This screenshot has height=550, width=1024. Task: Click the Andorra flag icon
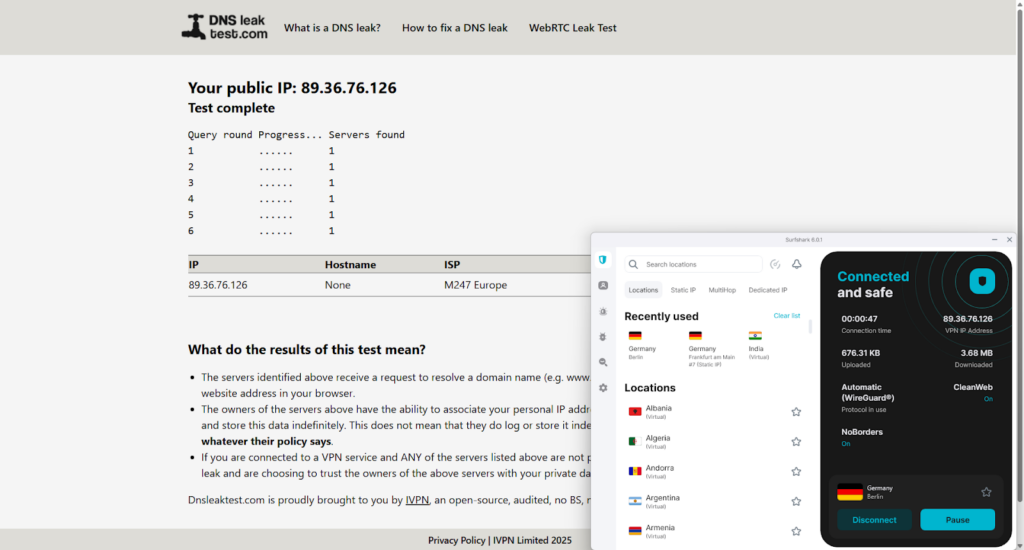pos(635,471)
